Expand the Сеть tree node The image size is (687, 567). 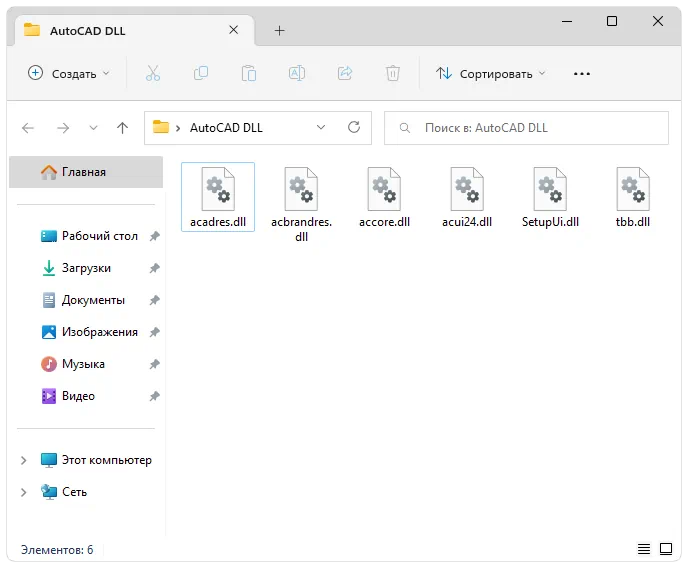24,492
